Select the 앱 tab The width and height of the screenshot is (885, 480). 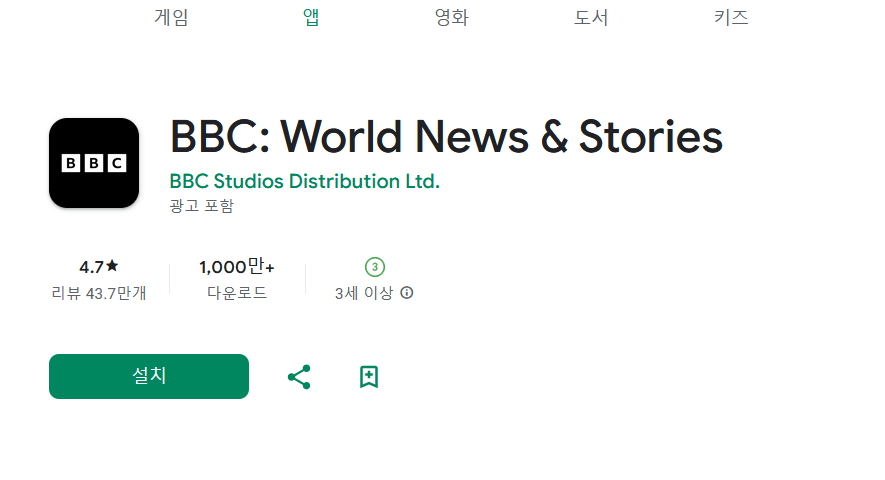click(x=311, y=18)
